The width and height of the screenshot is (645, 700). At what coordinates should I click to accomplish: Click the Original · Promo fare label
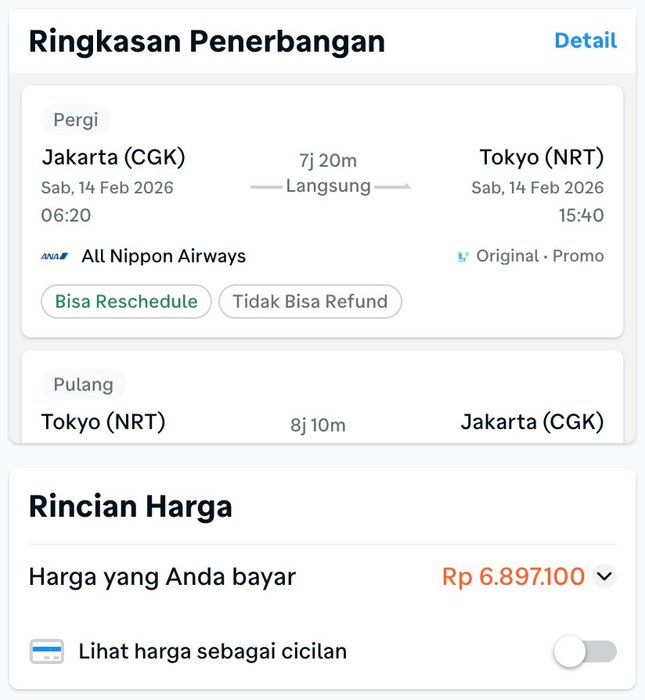(x=540, y=256)
